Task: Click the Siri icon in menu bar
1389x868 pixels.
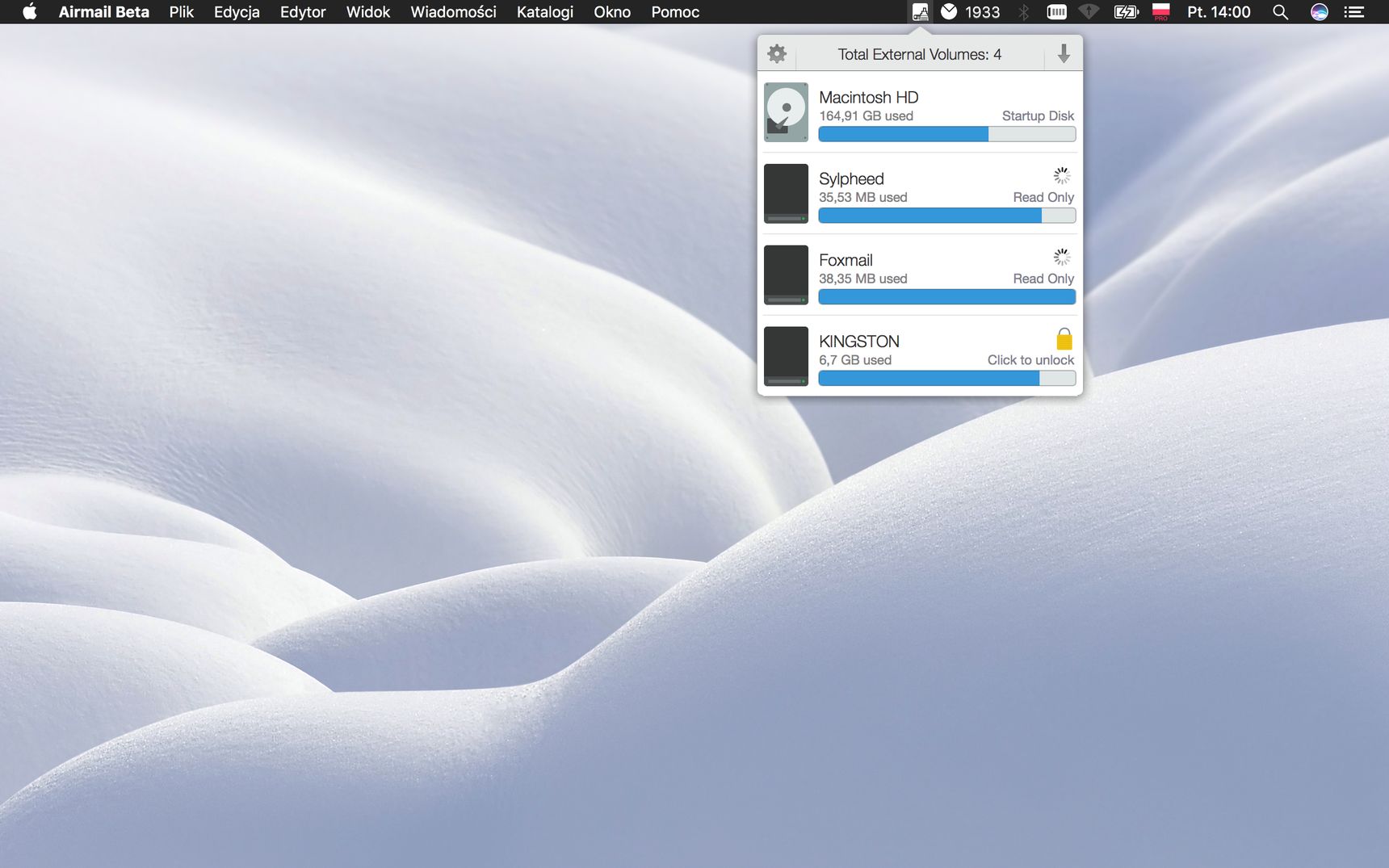Action: tap(1319, 12)
